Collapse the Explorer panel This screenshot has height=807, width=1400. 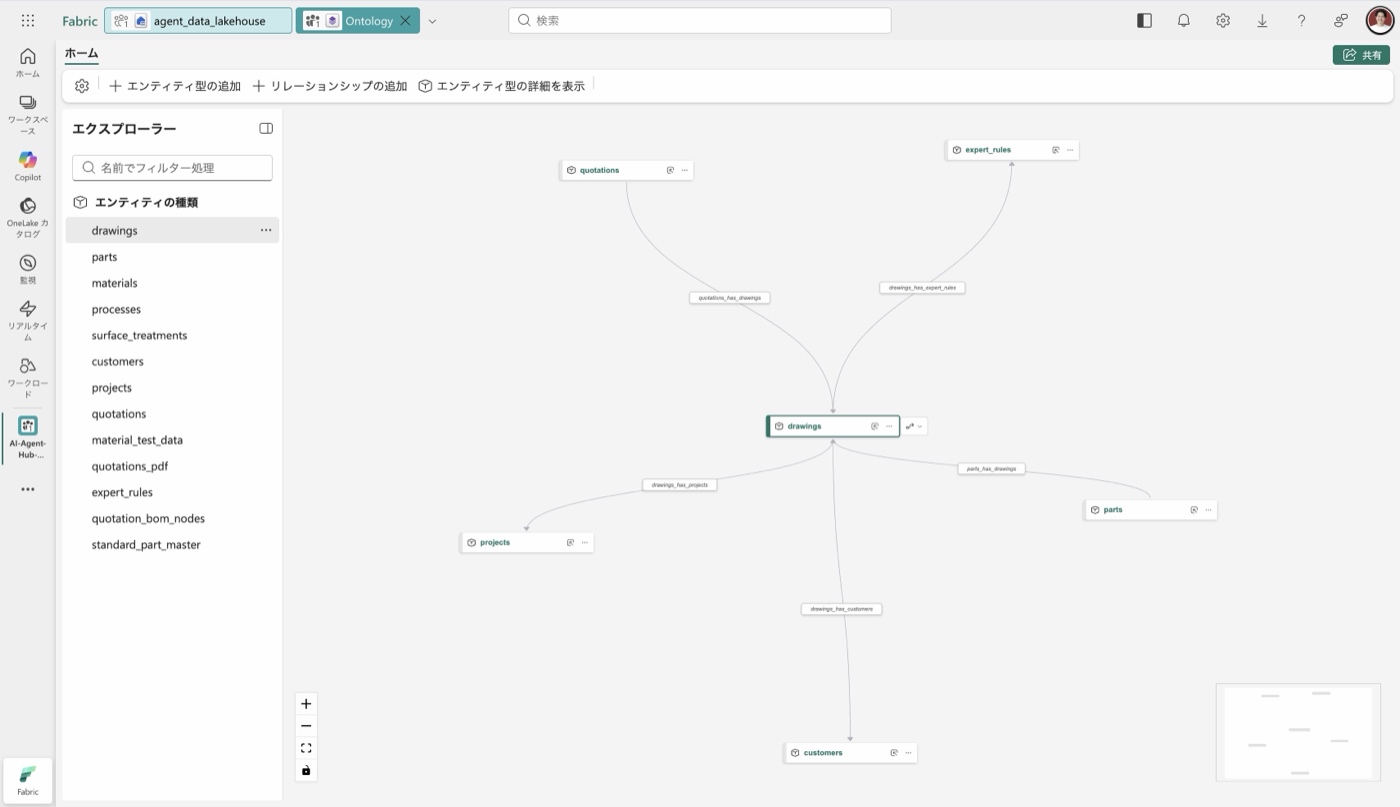[x=266, y=128]
